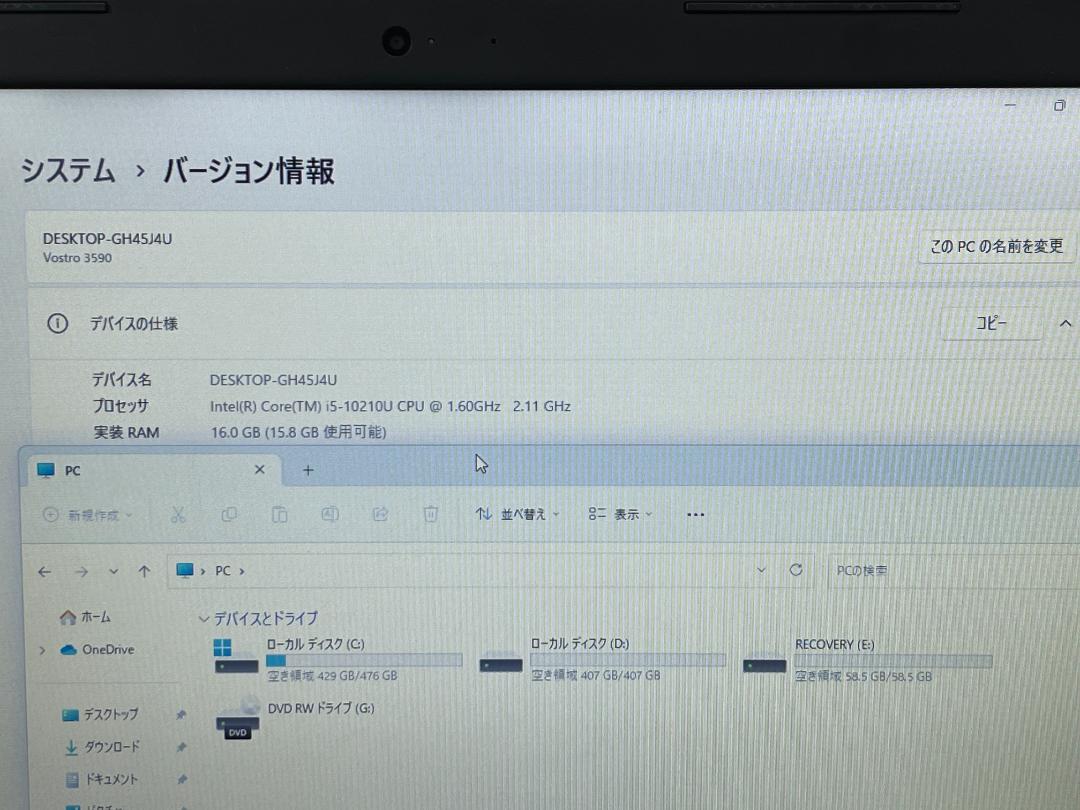Unpin デスクトップ using its pin icon
Viewport: 1080px width, 810px height.
[181, 715]
